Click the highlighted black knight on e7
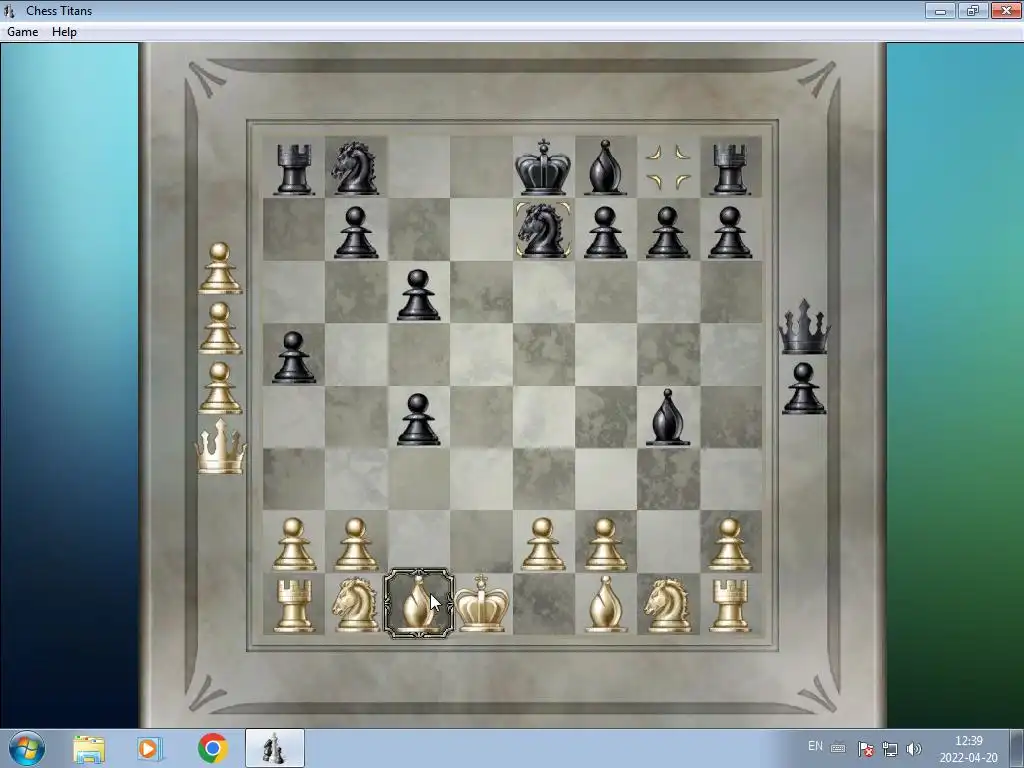The height and width of the screenshot is (768, 1024). (x=543, y=229)
